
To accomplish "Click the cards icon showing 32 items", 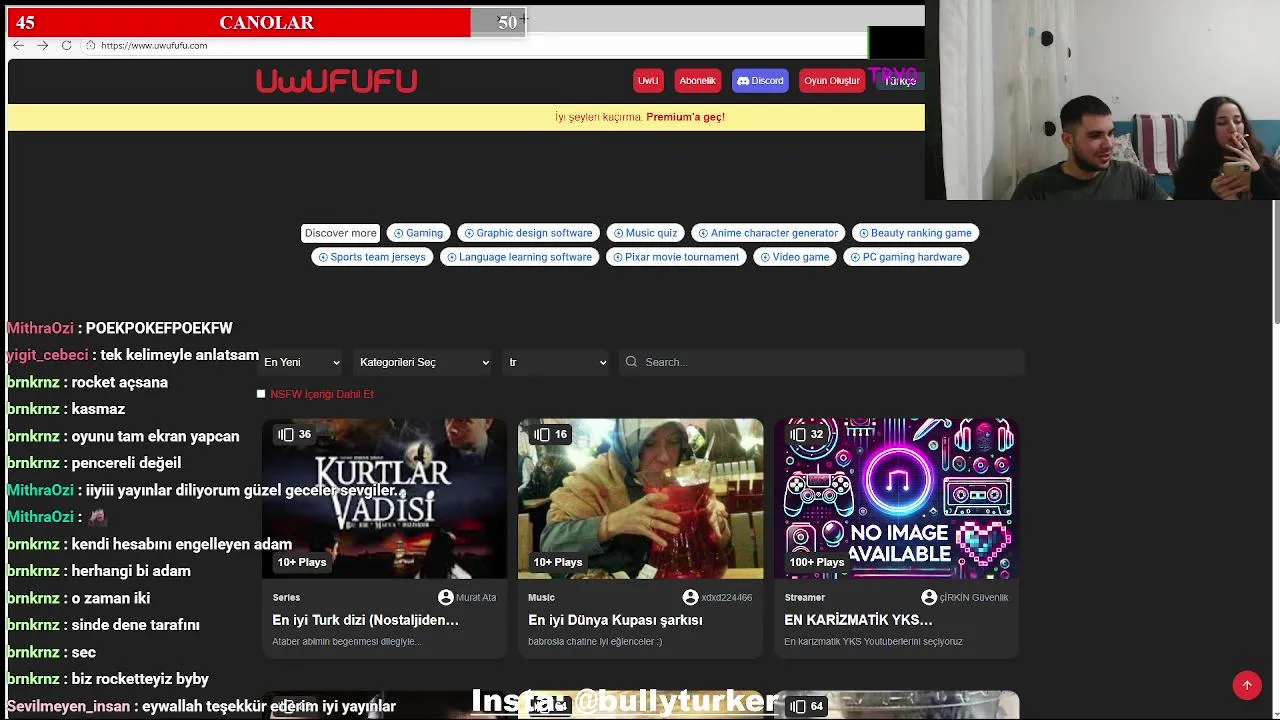I will 798,434.
